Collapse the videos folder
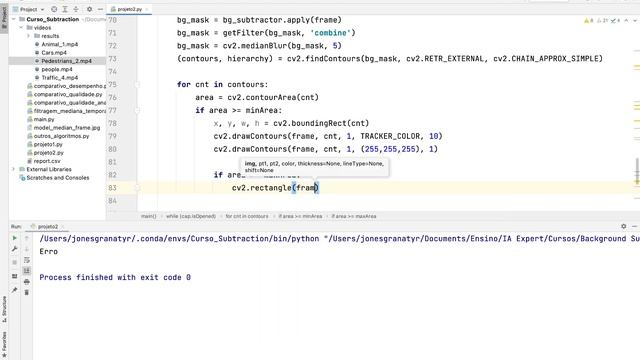 [21, 27]
